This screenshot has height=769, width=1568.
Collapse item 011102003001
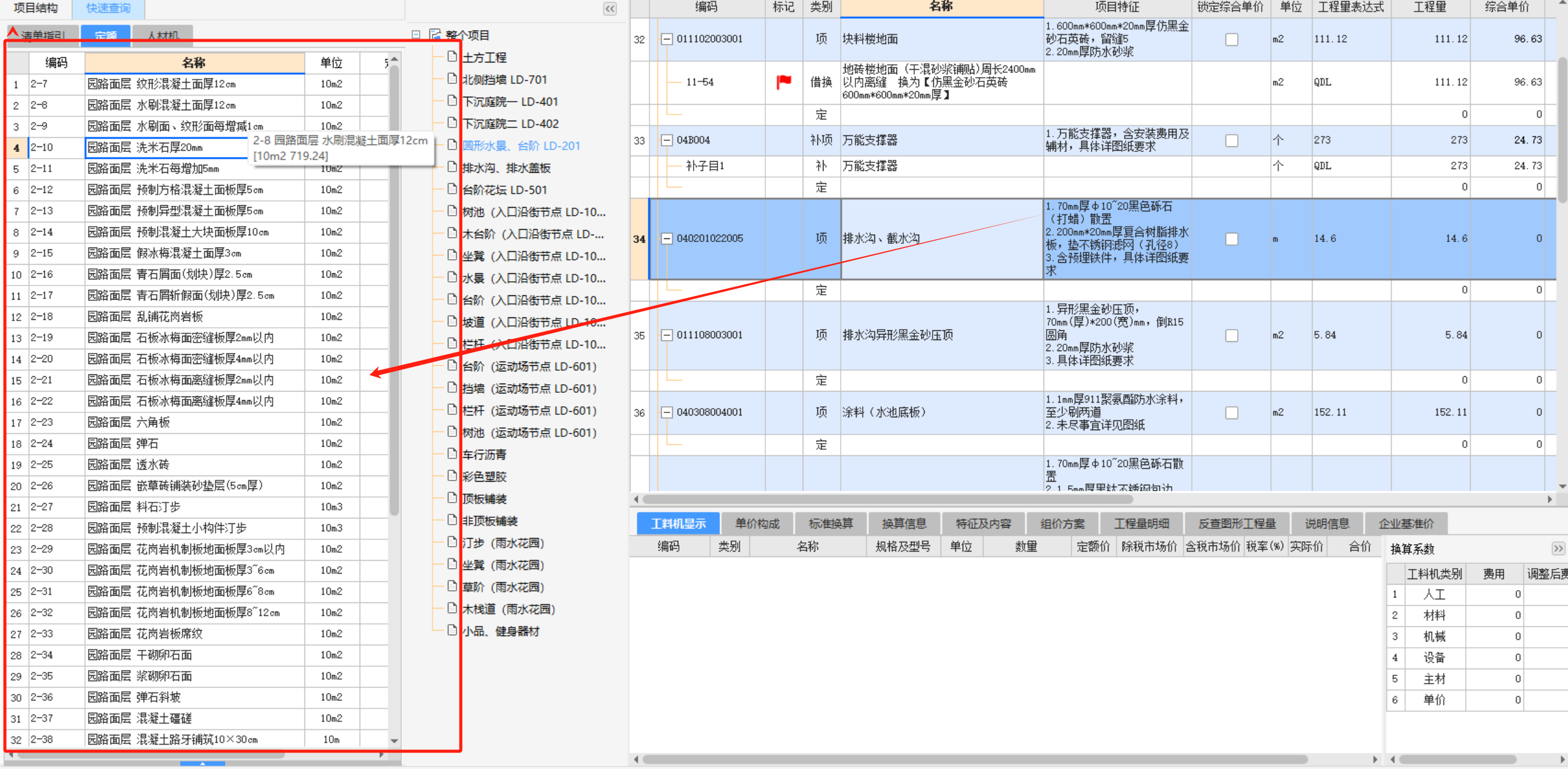[667, 39]
